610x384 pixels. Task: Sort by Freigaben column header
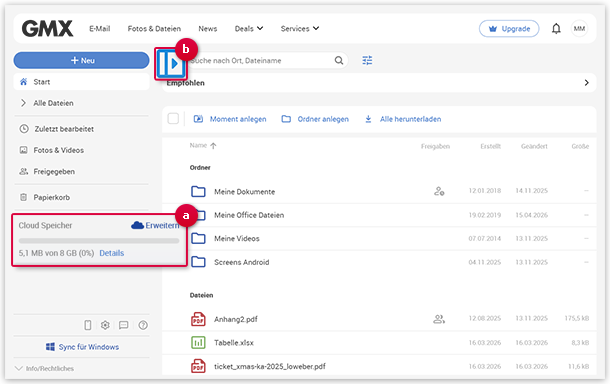coord(435,146)
